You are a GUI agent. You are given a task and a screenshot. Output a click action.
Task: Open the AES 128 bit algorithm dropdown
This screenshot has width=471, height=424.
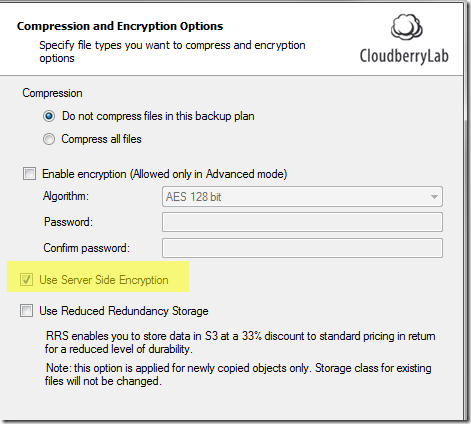[x=302, y=197]
